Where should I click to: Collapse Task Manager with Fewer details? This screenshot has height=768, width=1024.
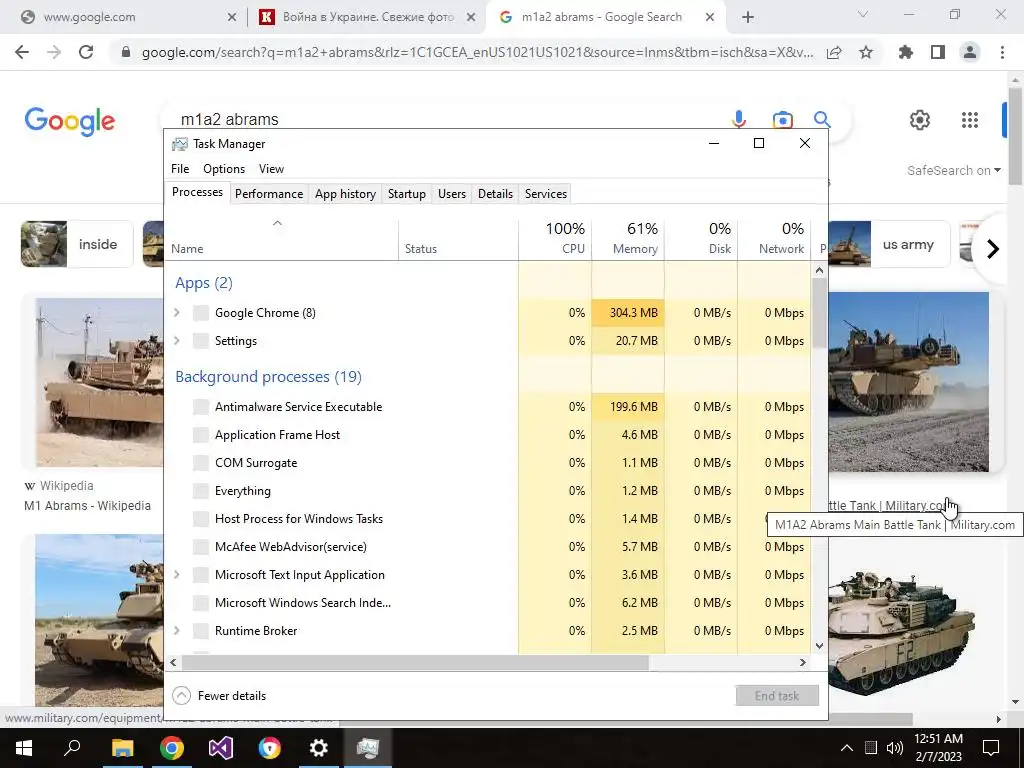[x=219, y=696]
